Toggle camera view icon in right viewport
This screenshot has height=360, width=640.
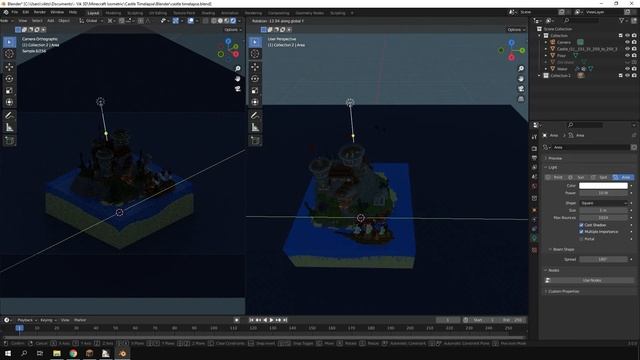[x=521, y=89]
